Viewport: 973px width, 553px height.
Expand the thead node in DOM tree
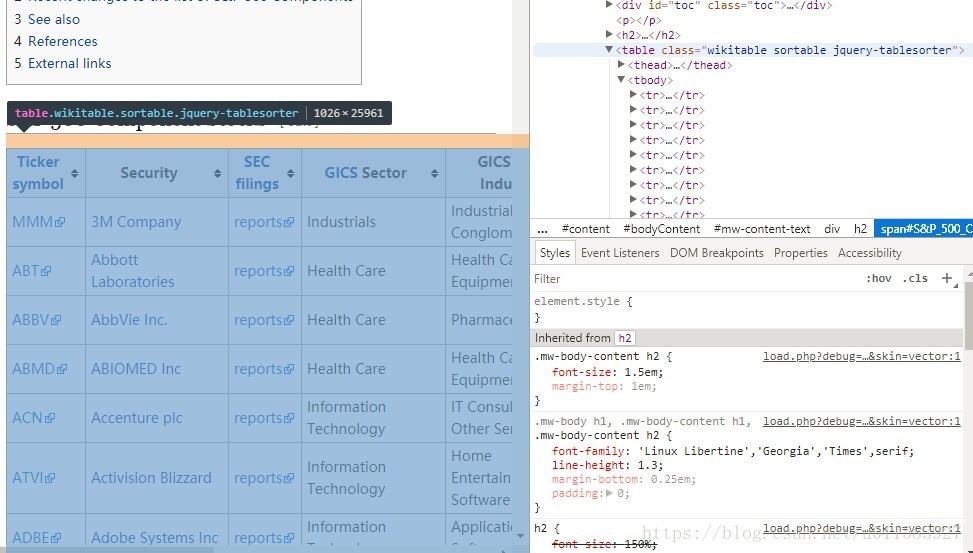[x=621, y=65]
